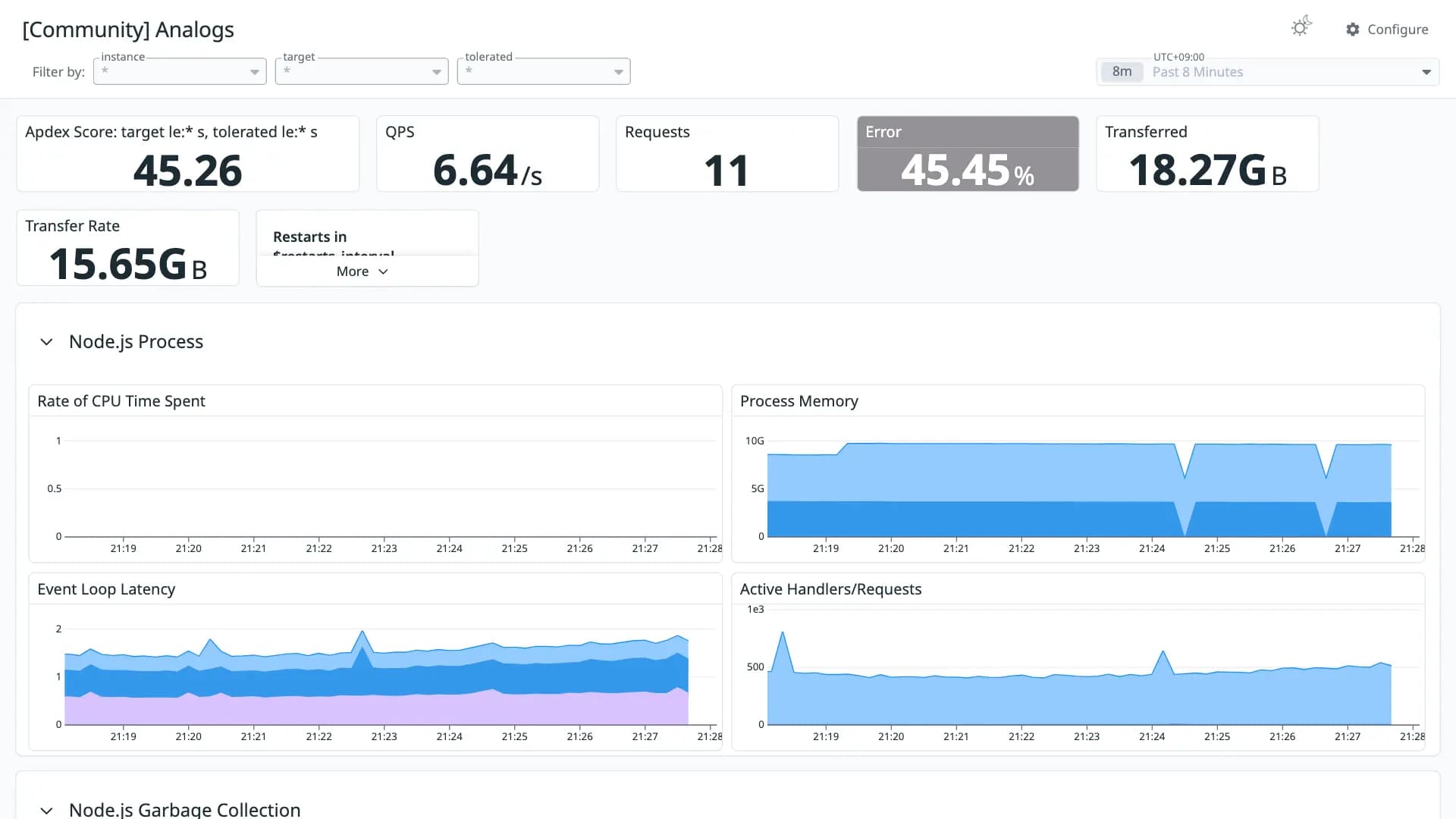Click the Transfer Rate widget
This screenshot has height=819, width=1456.
click(127, 248)
